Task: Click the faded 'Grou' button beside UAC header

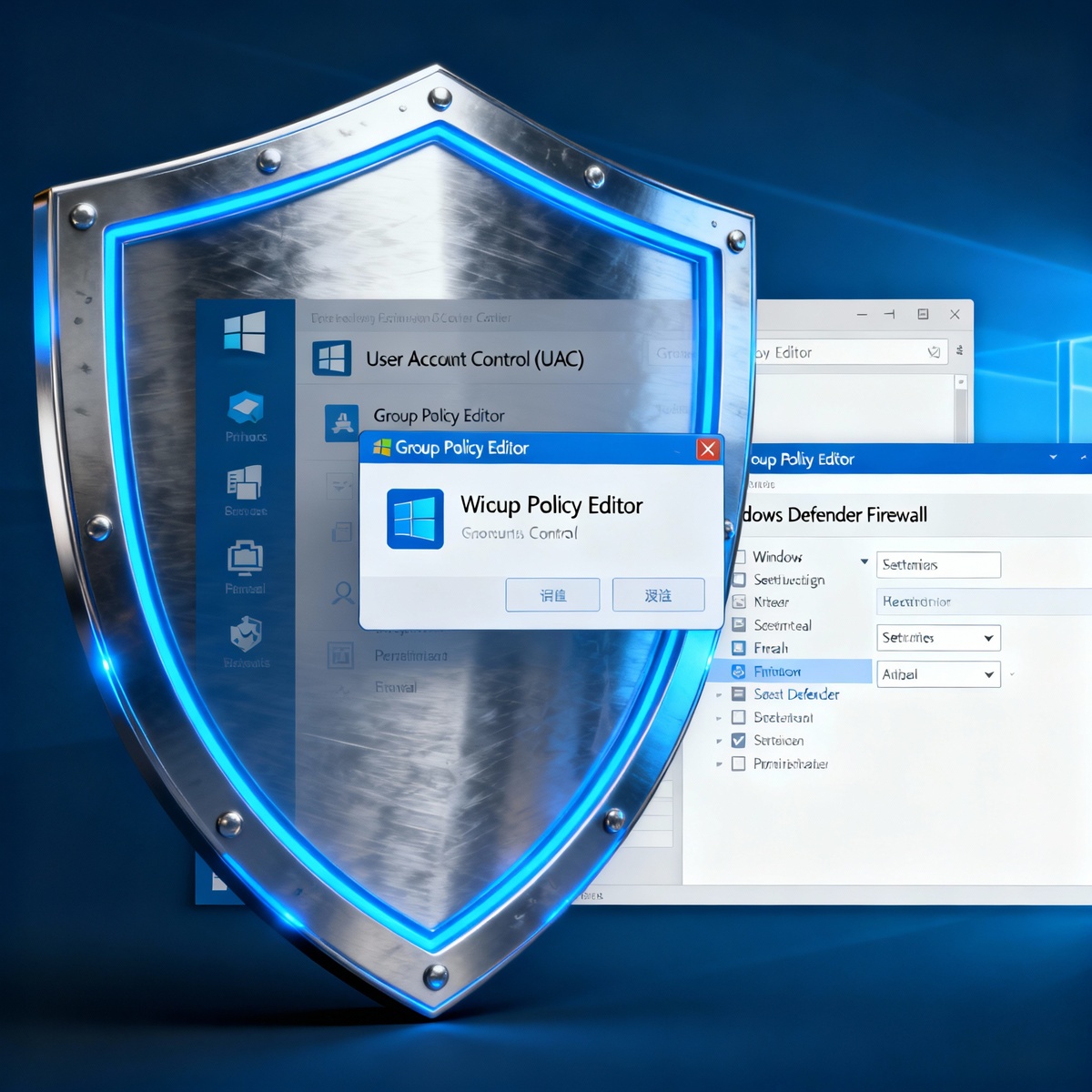Action: (672, 353)
